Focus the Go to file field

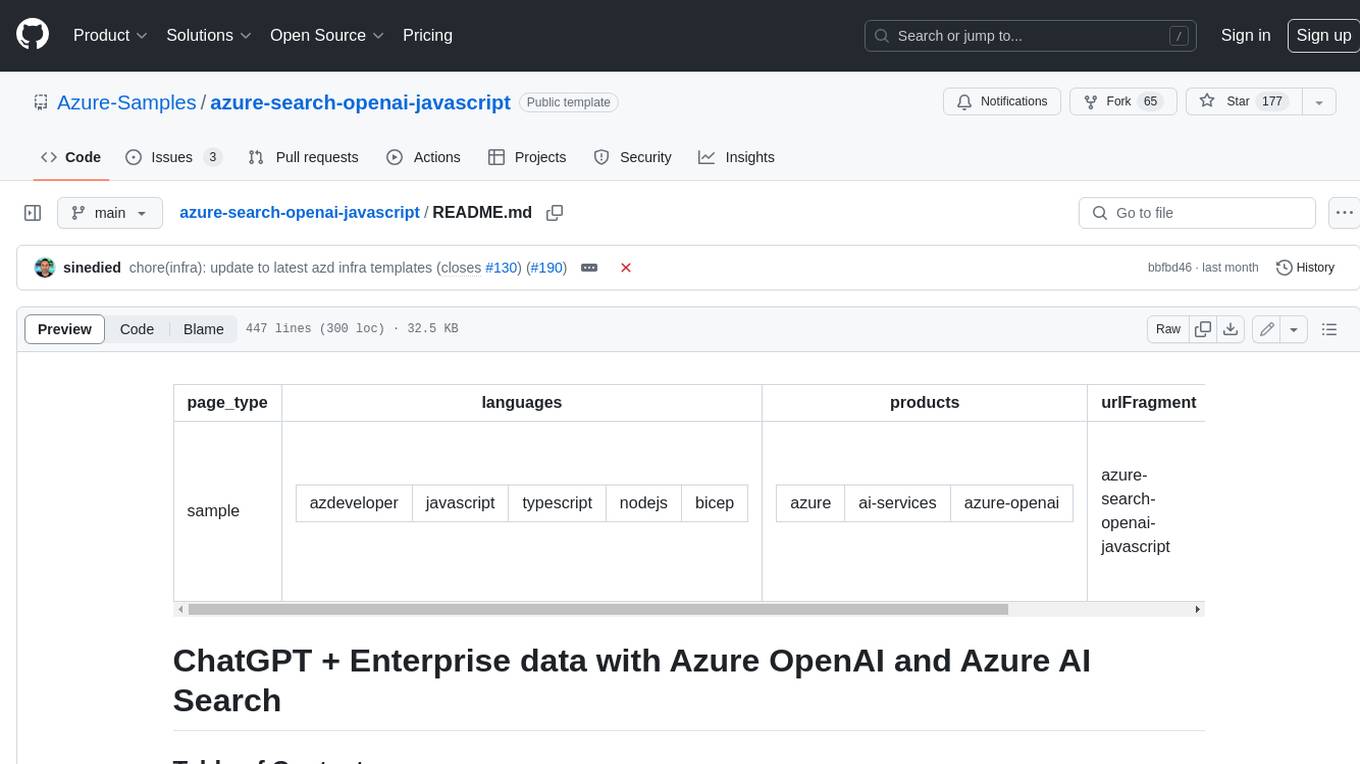(x=1197, y=213)
